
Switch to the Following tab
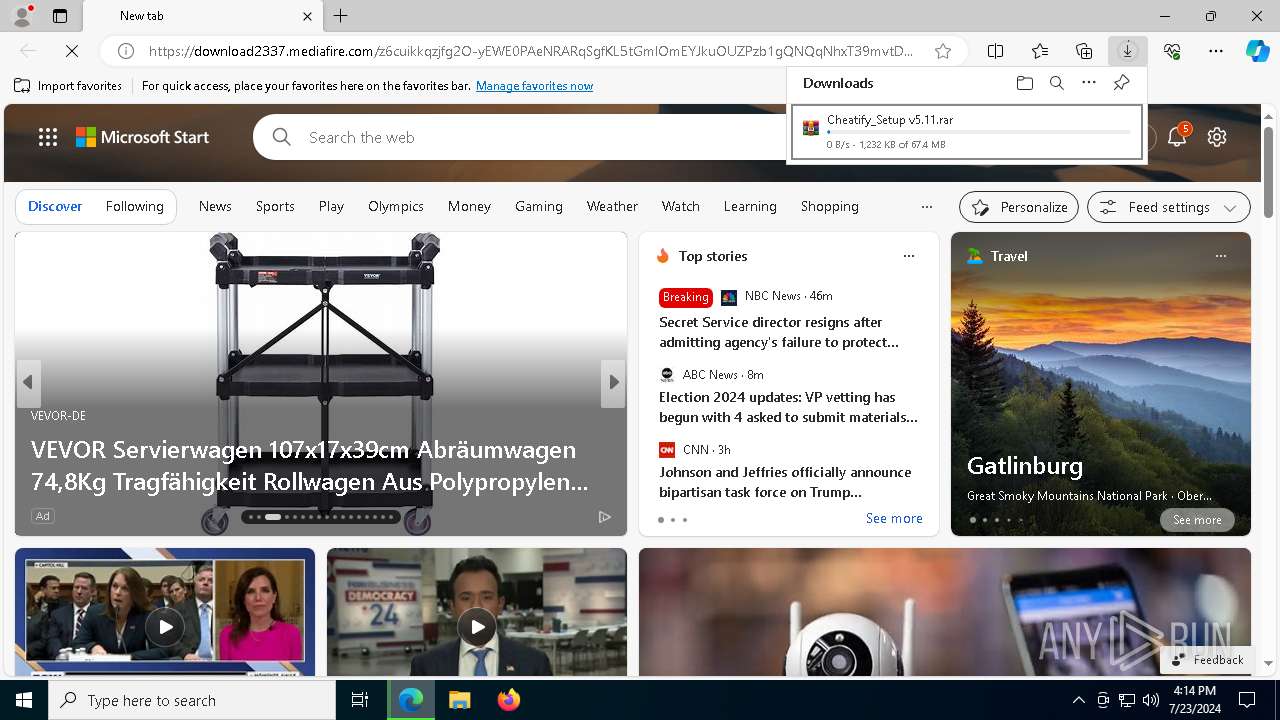click(134, 206)
